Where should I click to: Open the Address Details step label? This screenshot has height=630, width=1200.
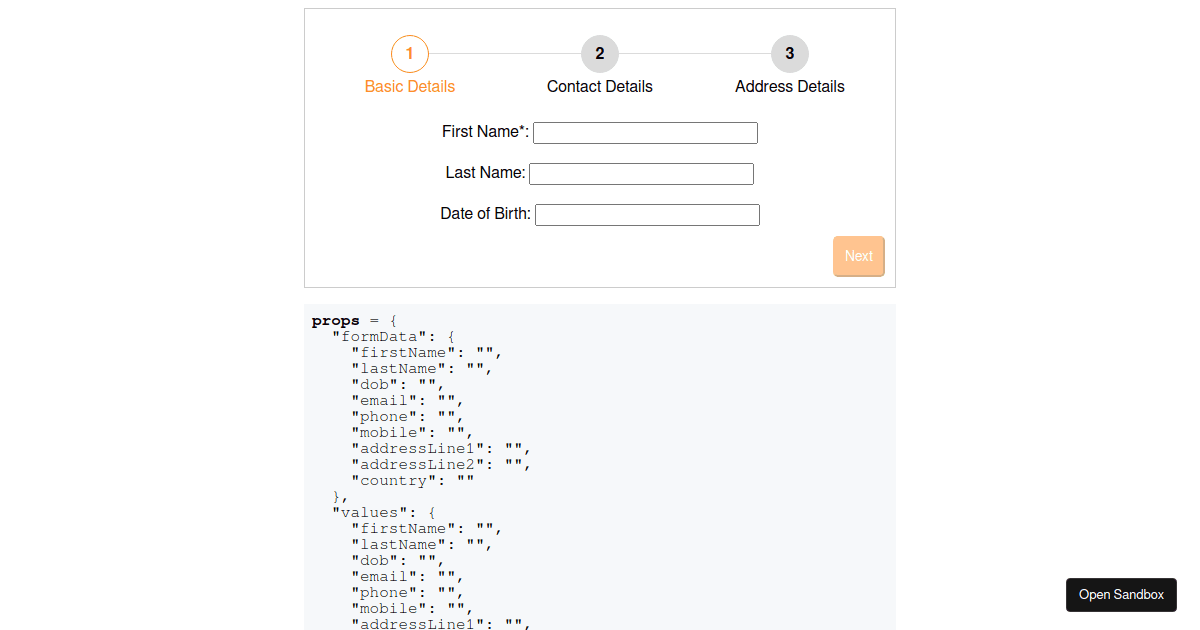790,87
